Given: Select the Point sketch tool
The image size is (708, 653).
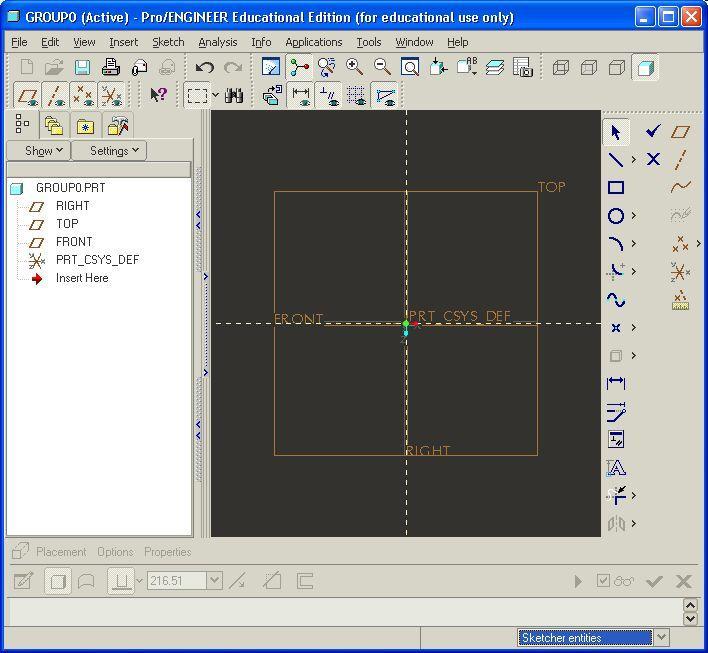Looking at the screenshot, I should coord(616,328).
